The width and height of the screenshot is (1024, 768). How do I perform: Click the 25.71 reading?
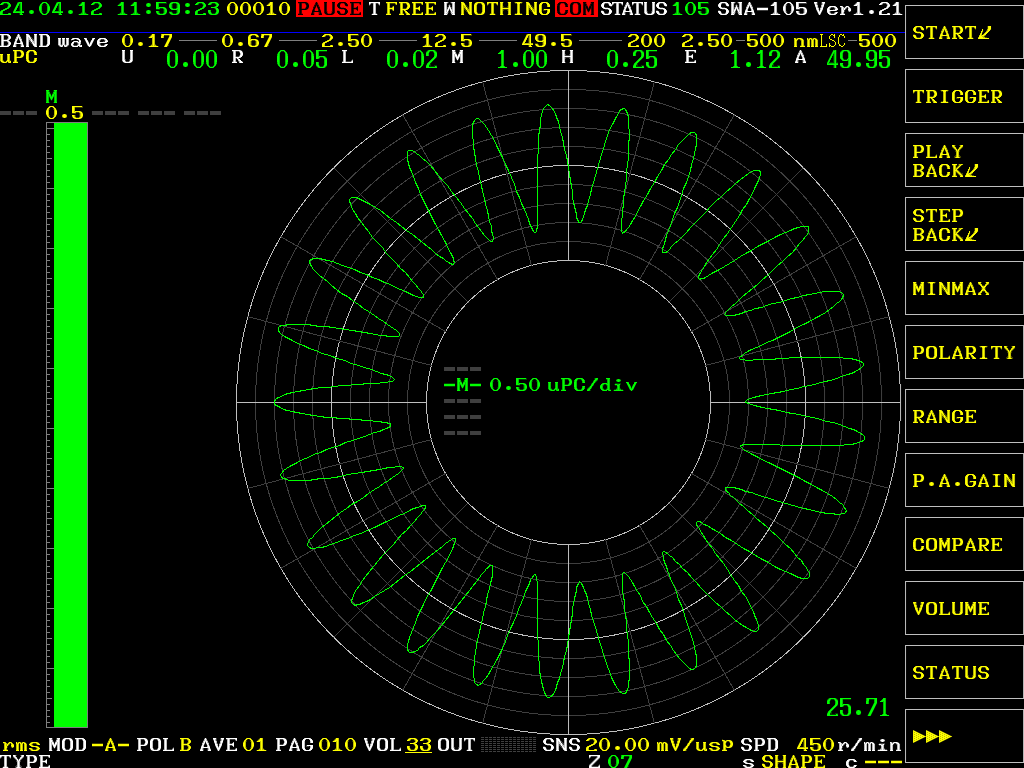click(x=857, y=708)
